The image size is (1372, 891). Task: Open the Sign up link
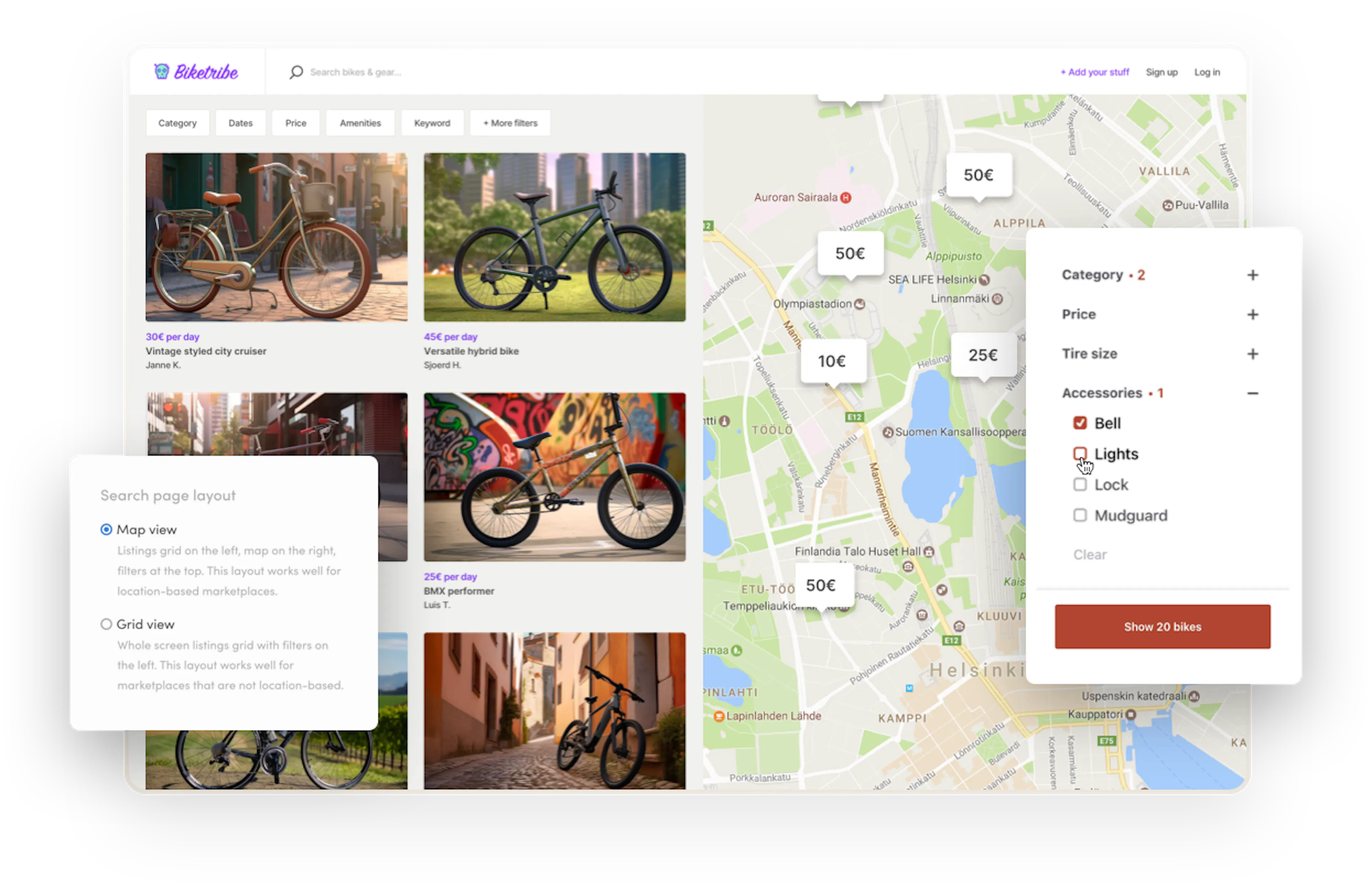[x=1162, y=72]
